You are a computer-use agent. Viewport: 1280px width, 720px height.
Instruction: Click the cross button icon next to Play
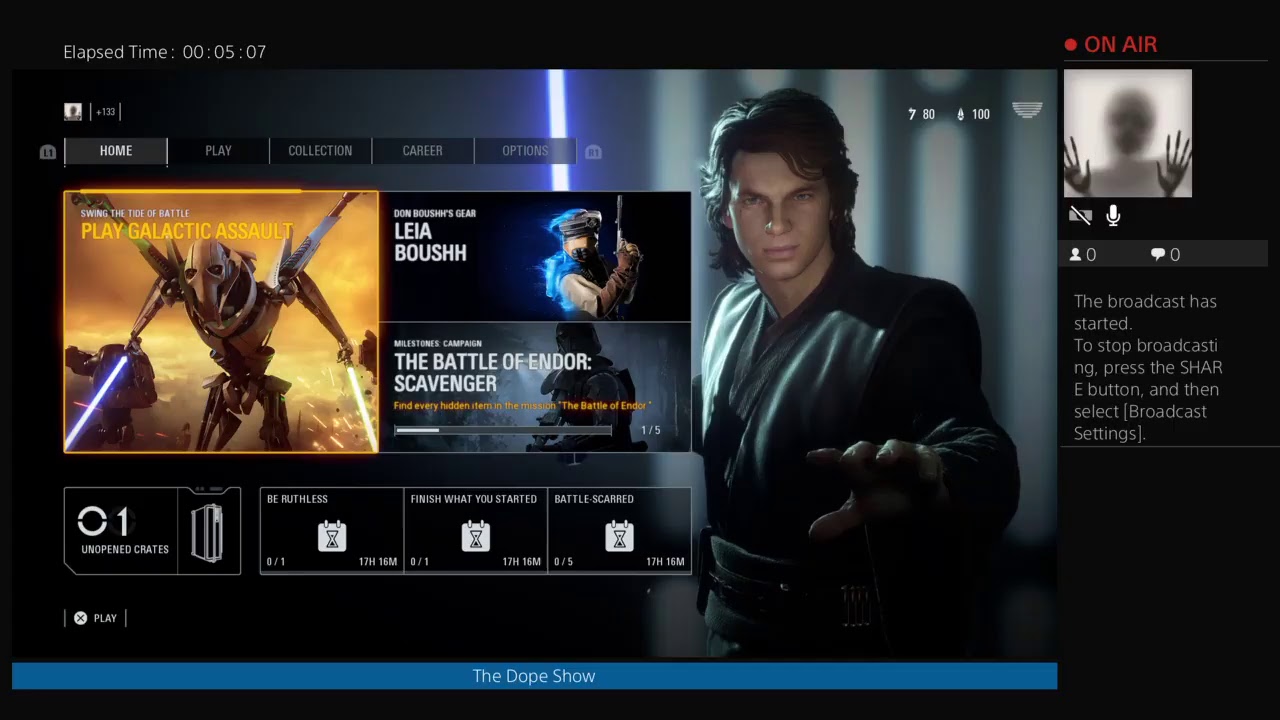point(81,618)
